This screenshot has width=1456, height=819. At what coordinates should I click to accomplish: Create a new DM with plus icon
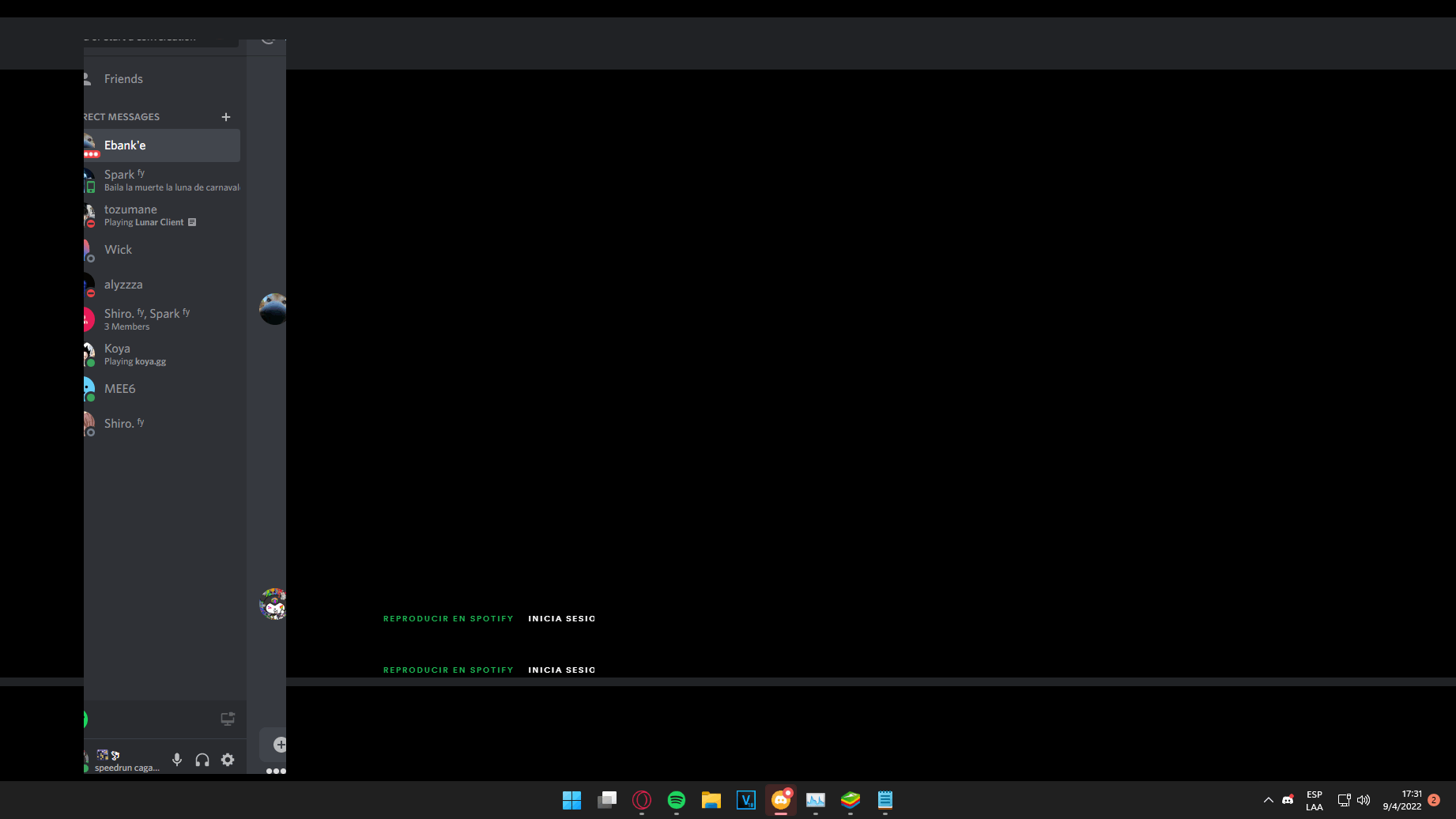(226, 117)
